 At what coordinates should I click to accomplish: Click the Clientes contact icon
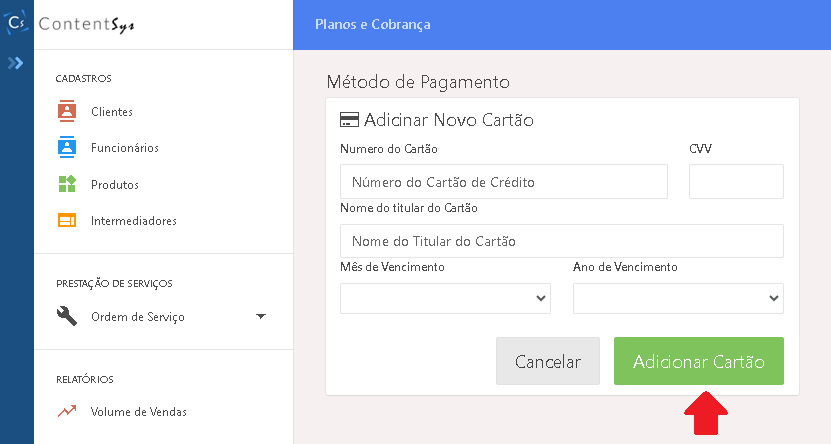(67, 111)
